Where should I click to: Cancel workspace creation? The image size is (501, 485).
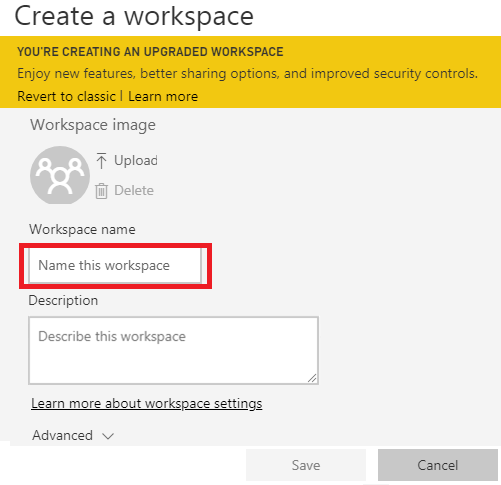[438, 465]
